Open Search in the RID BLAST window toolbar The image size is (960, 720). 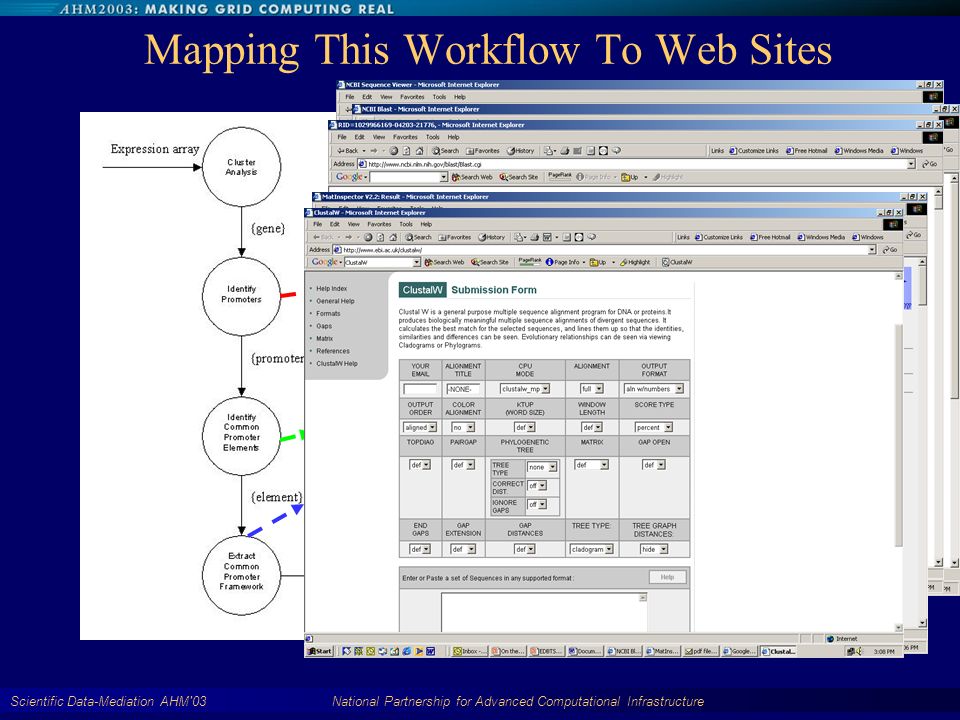[x=445, y=151]
